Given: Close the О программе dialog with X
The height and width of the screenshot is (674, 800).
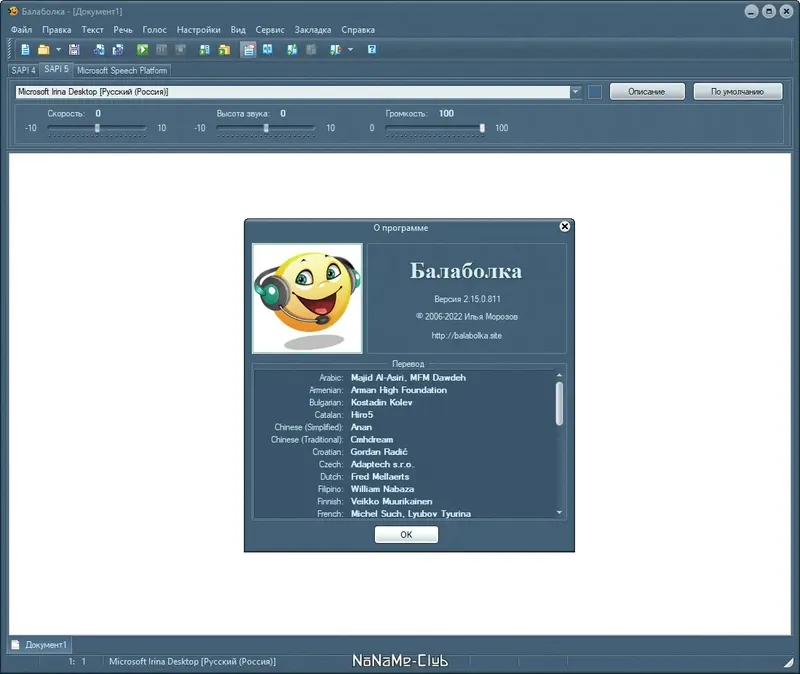Looking at the screenshot, I should (x=564, y=227).
